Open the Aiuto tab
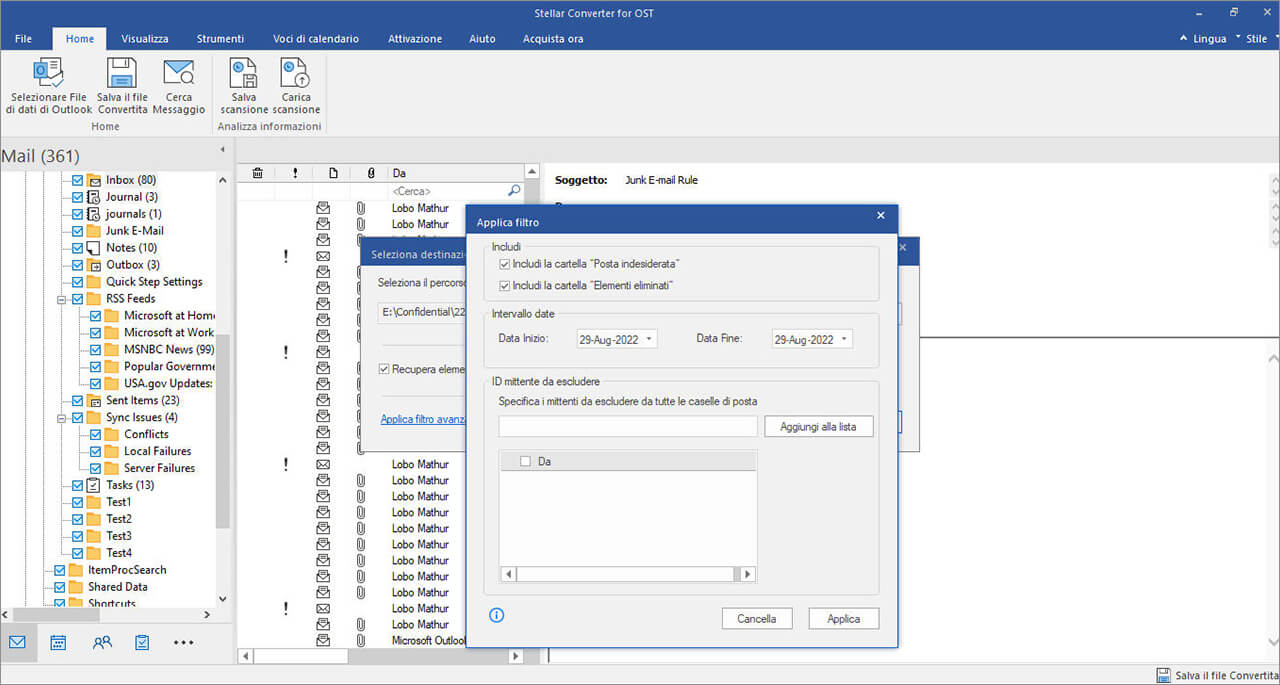 coord(482,38)
